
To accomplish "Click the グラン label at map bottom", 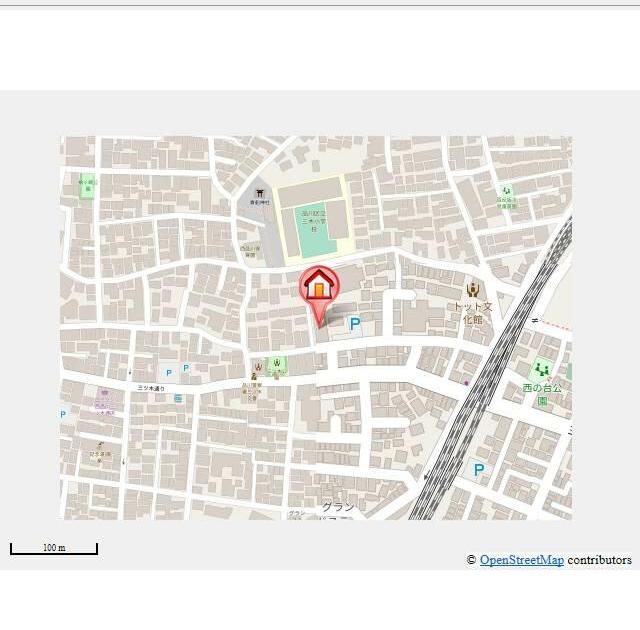I will 337,507.
